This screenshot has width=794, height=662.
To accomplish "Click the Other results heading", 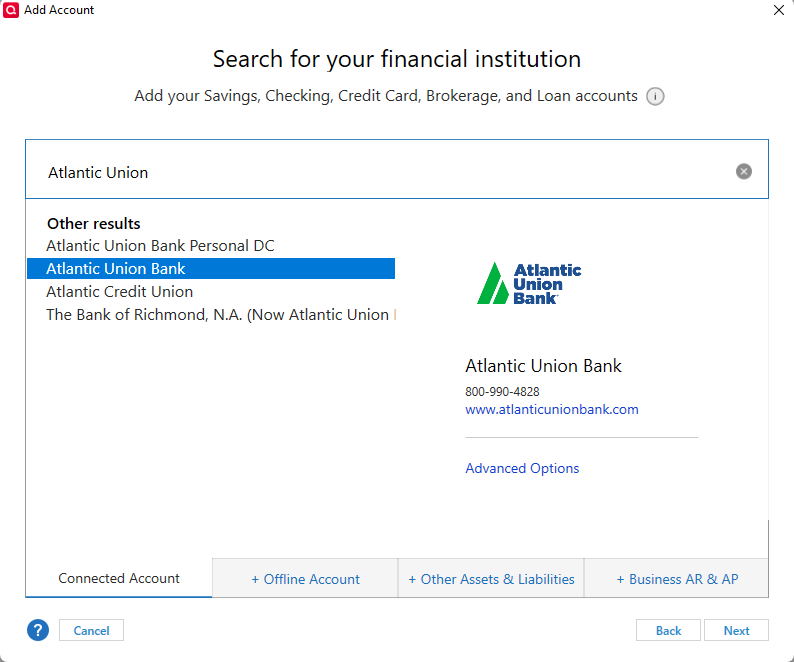I will [94, 223].
